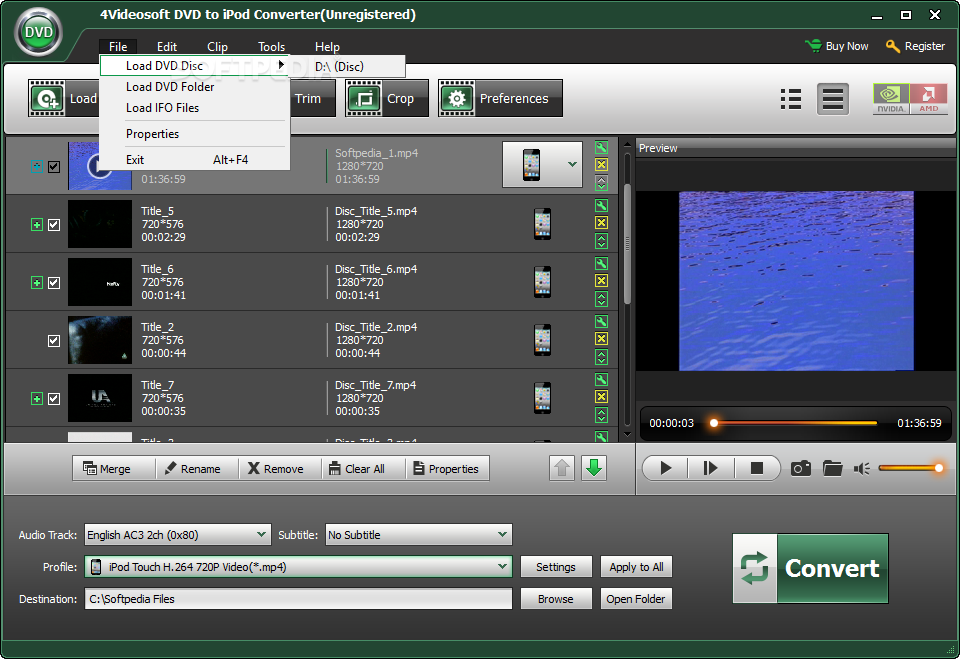The image size is (960, 659).
Task: Click the Buy Now cart icon
Action: coord(814,46)
